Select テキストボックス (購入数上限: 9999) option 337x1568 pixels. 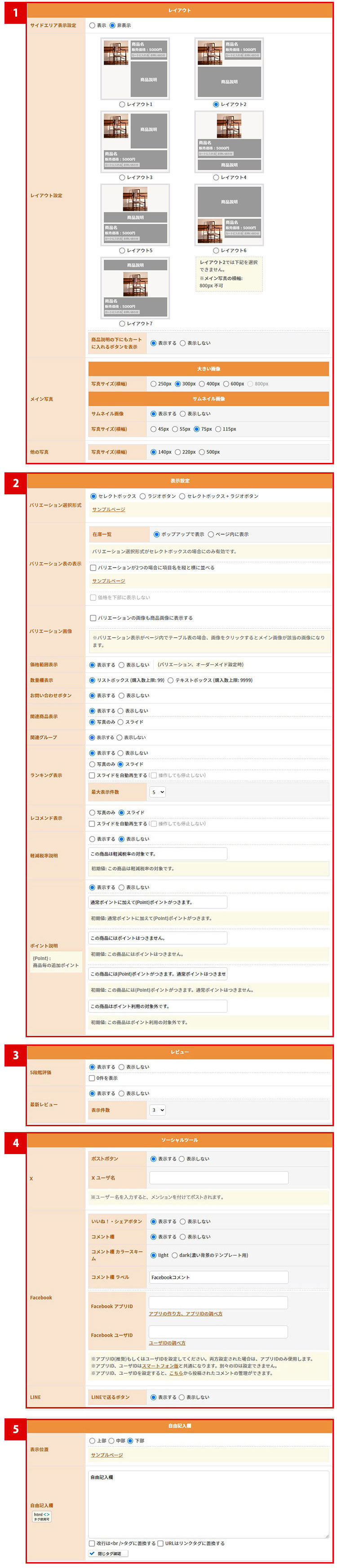click(170, 680)
